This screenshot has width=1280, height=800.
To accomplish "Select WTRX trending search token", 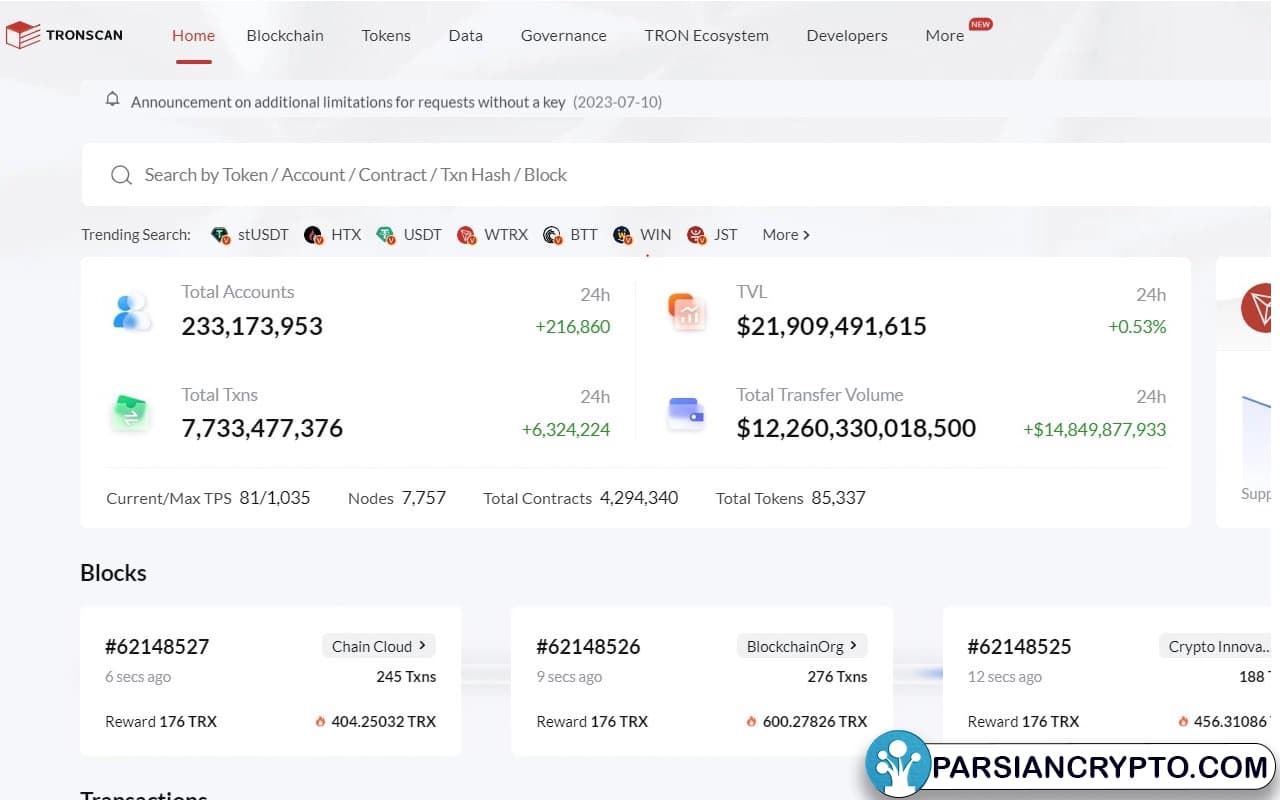I will click(x=493, y=235).
